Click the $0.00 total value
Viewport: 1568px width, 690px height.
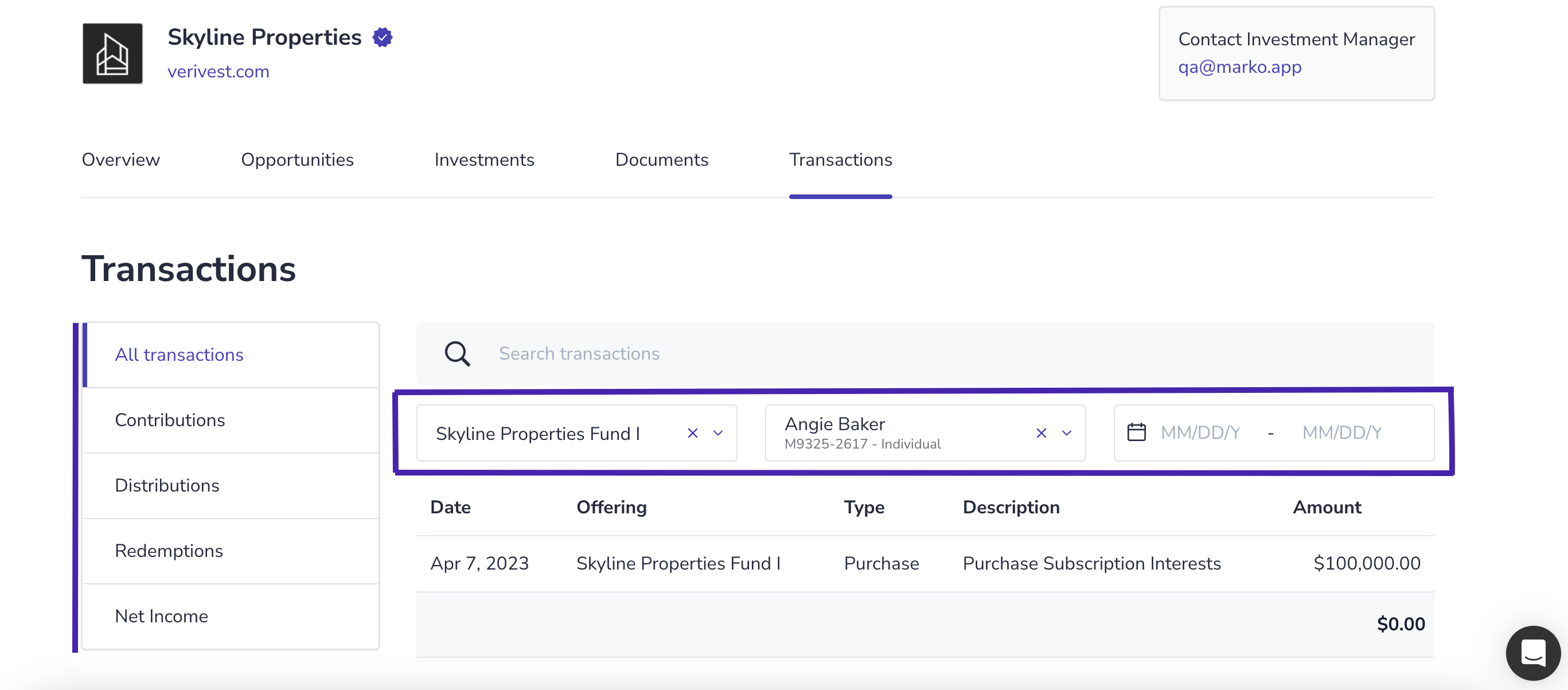point(1401,623)
